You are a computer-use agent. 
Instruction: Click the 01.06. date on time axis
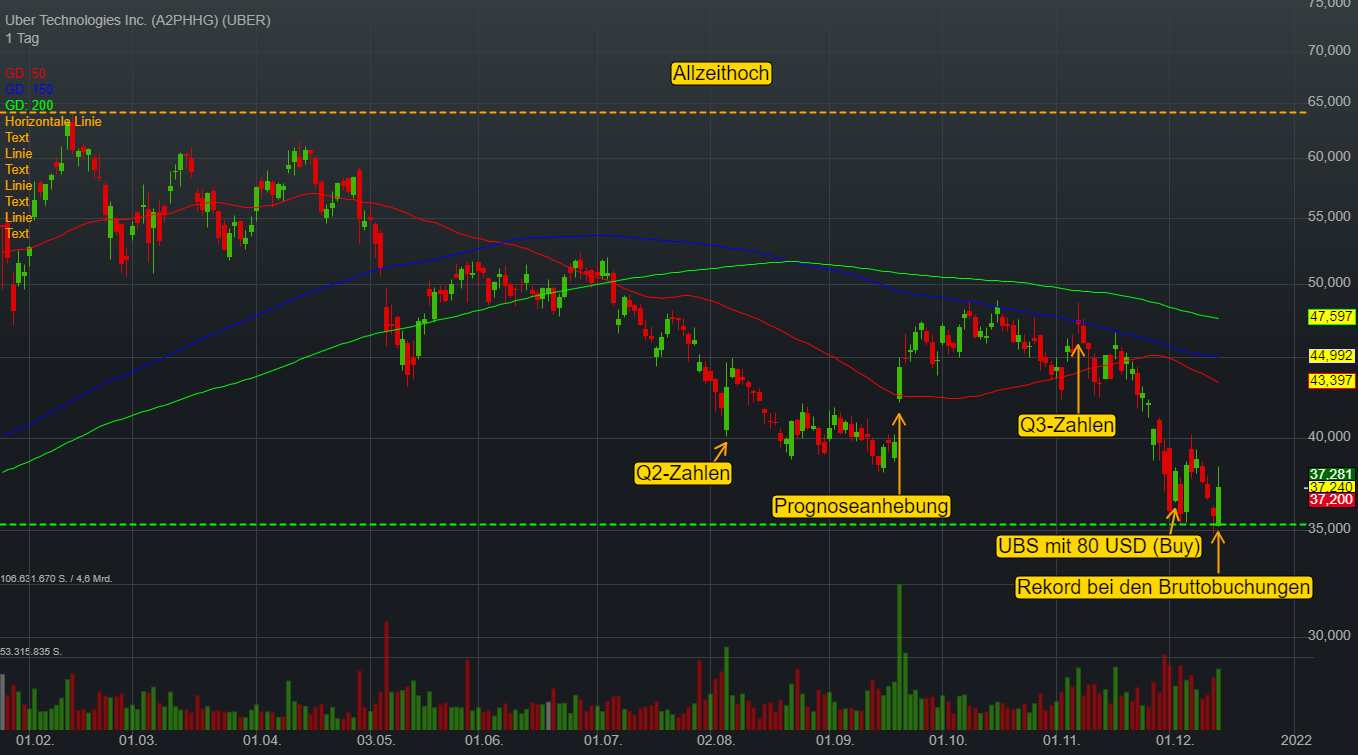click(x=483, y=741)
